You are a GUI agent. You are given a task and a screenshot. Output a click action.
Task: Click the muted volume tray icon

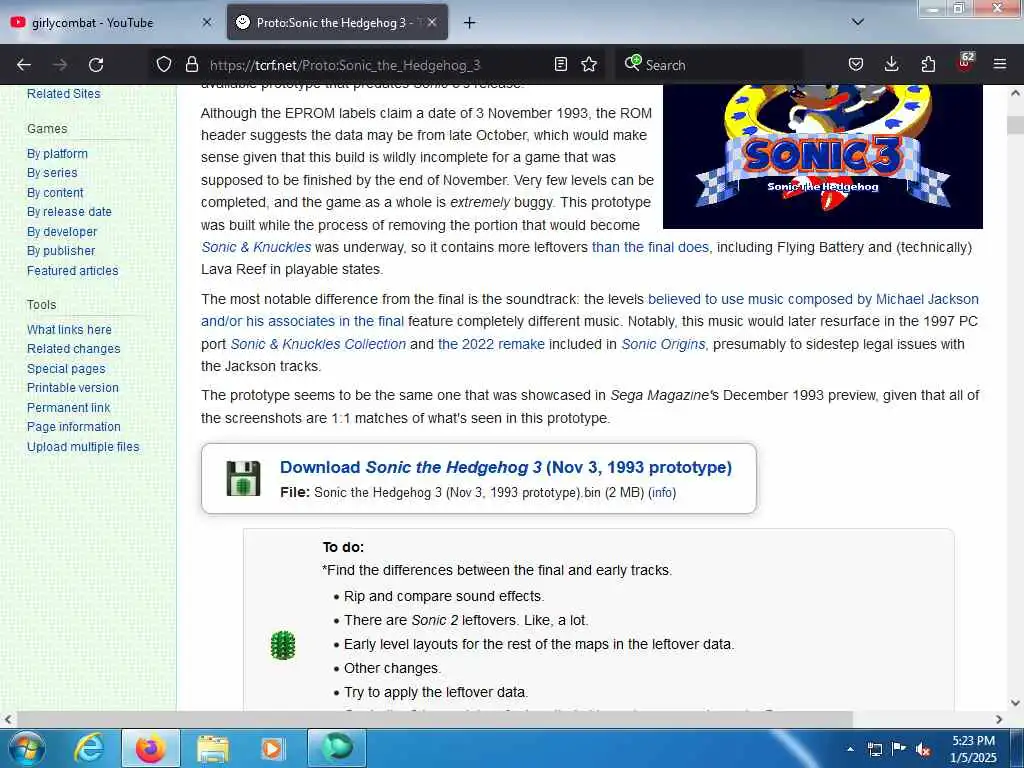(923, 750)
